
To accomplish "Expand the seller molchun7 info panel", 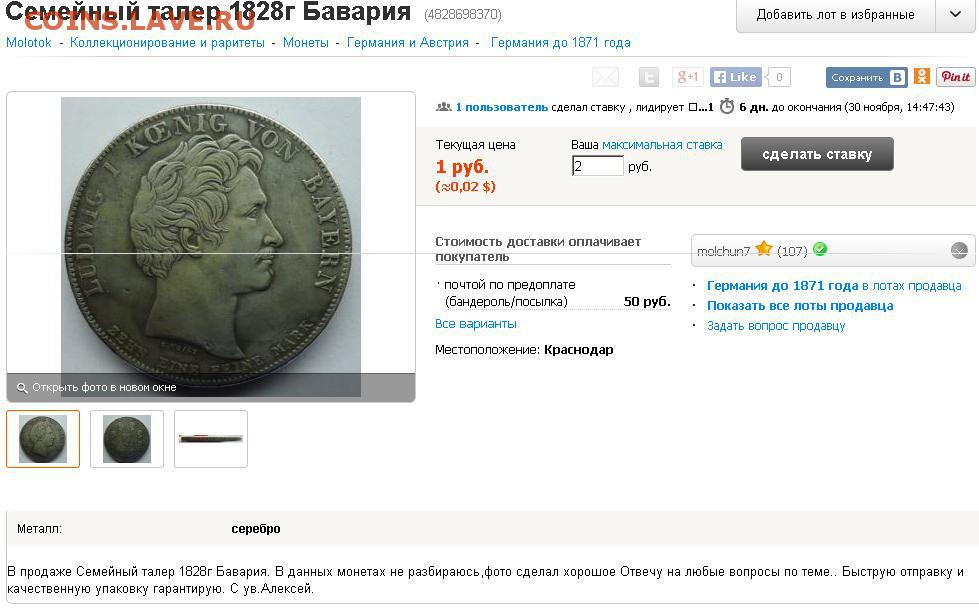I will (959, 251).
